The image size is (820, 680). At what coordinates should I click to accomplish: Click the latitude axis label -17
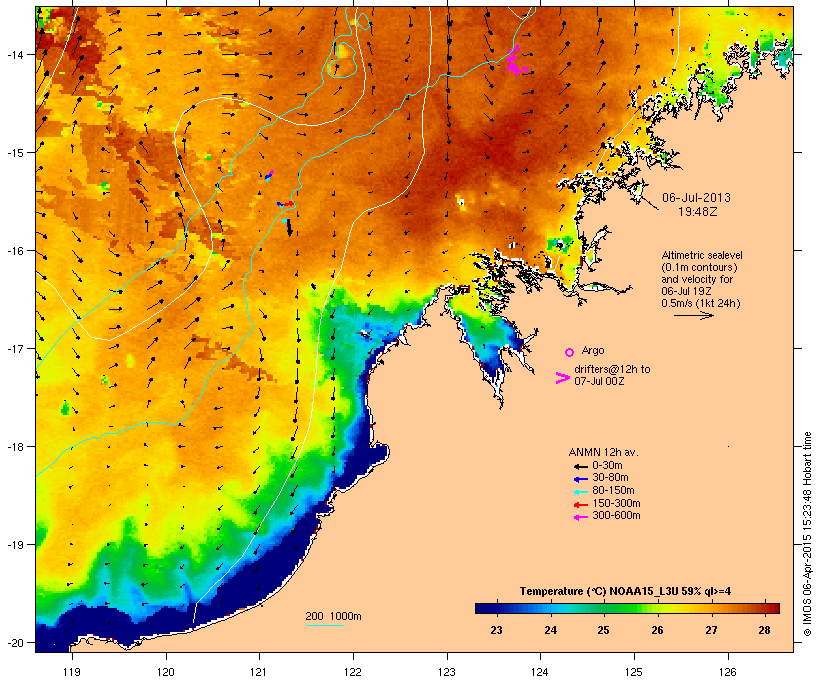16,348
